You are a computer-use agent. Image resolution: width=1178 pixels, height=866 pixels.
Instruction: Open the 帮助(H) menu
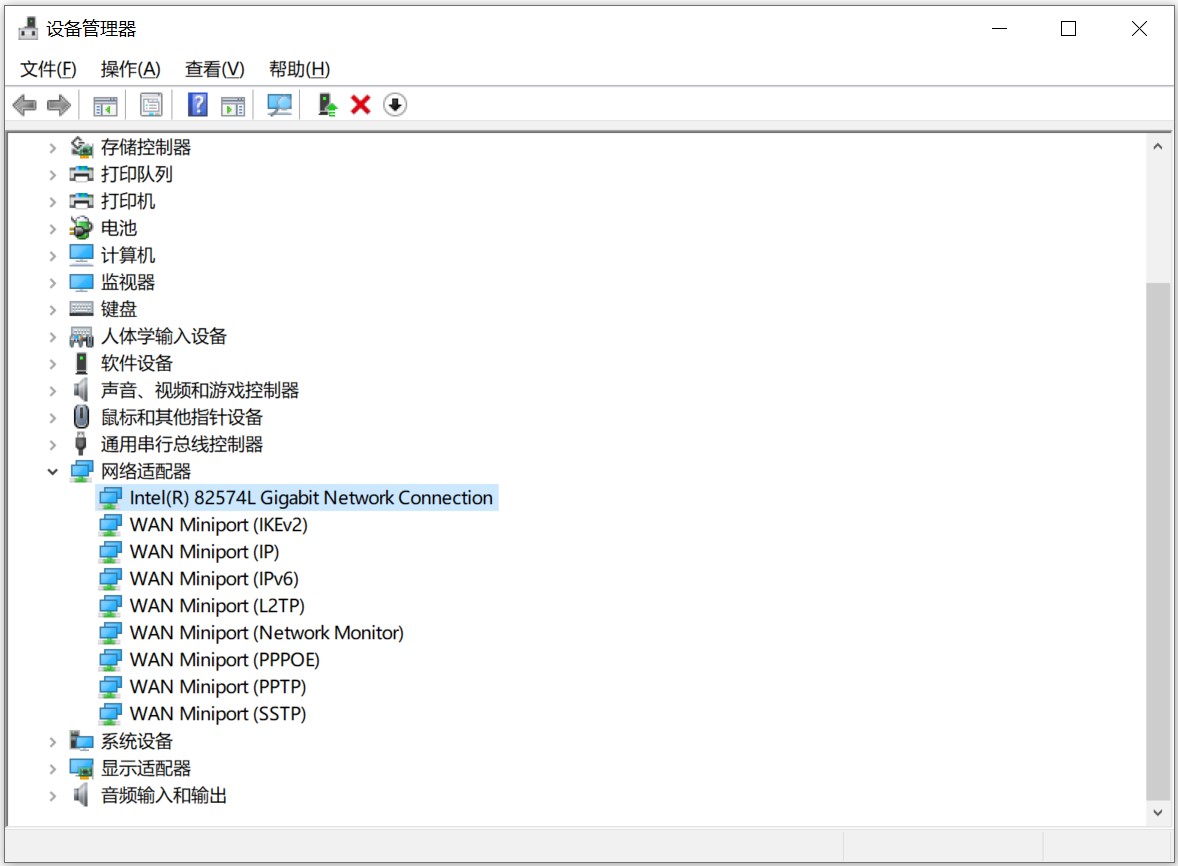tap(299, 69)
